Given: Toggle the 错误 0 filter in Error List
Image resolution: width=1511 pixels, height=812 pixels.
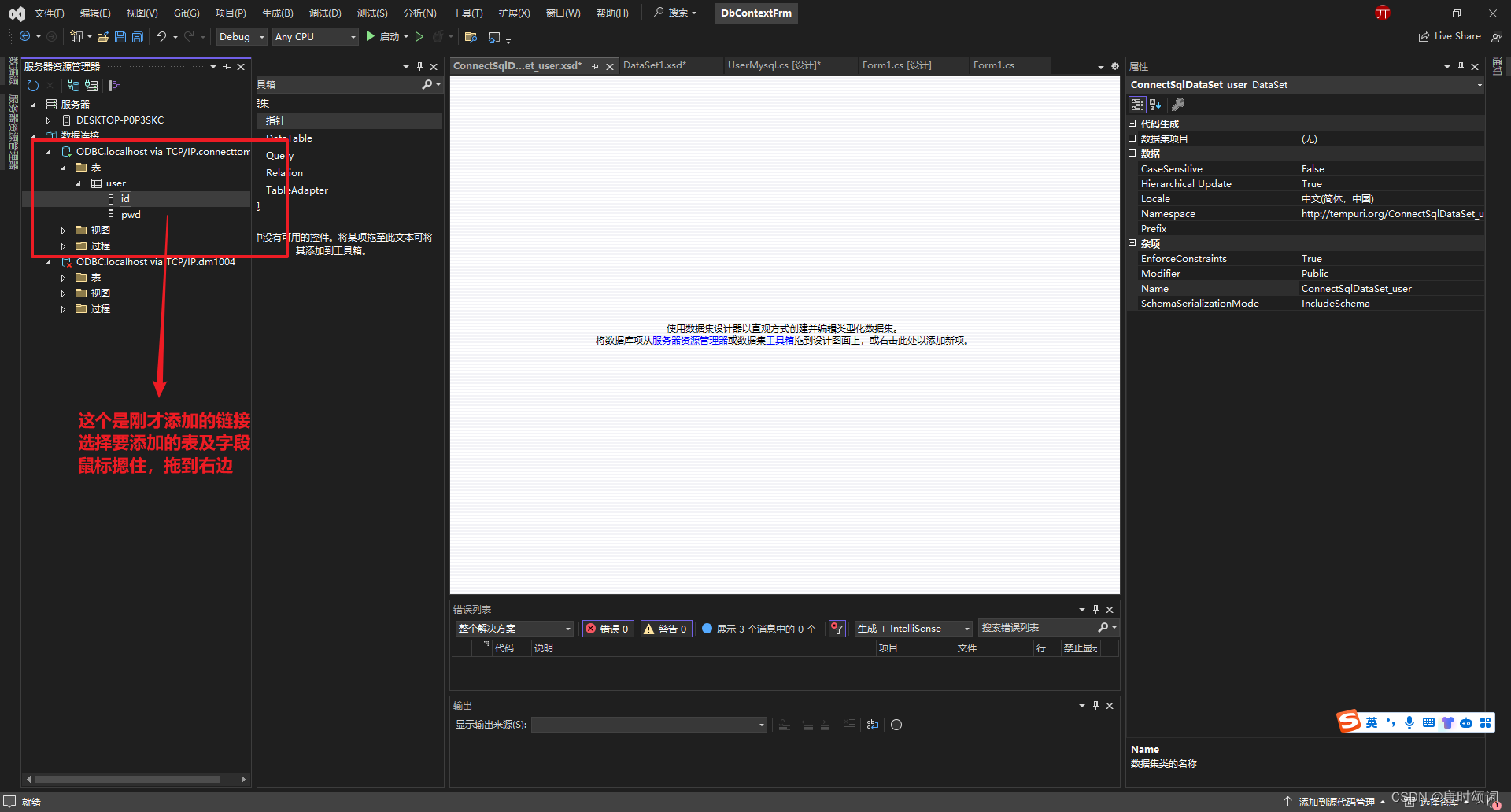Looking at the screenshot, I should (606, 628).
